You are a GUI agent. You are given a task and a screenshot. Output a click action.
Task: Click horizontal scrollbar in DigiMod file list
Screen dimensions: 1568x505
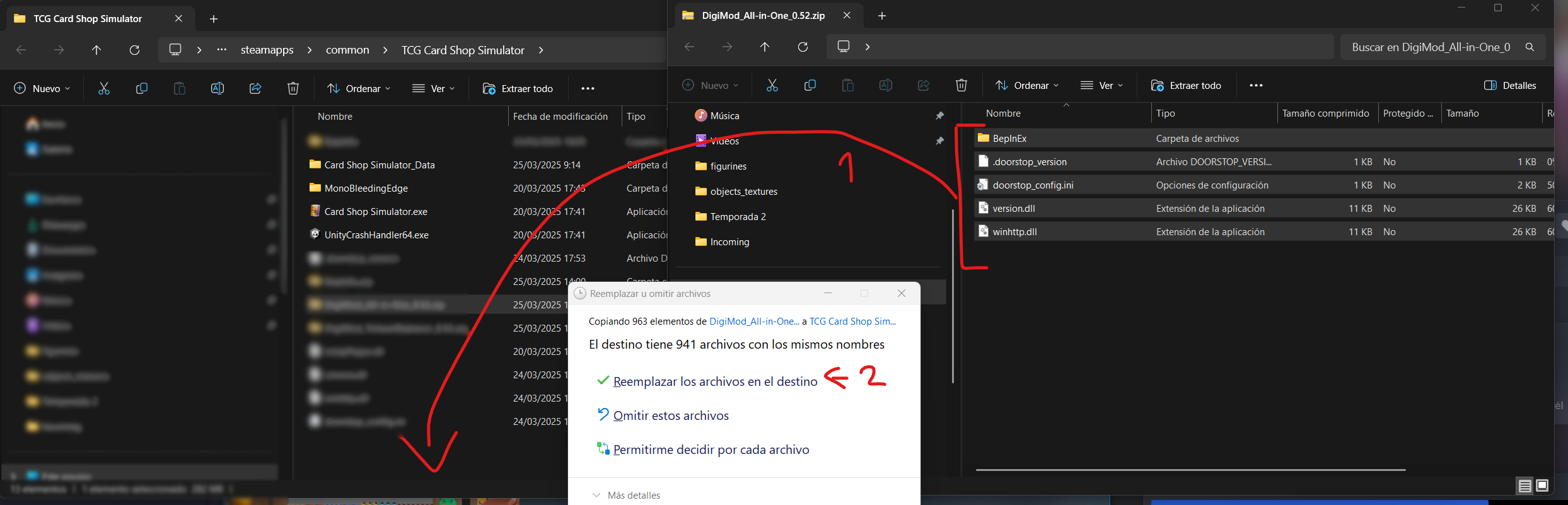click(x=1190, y=470)
